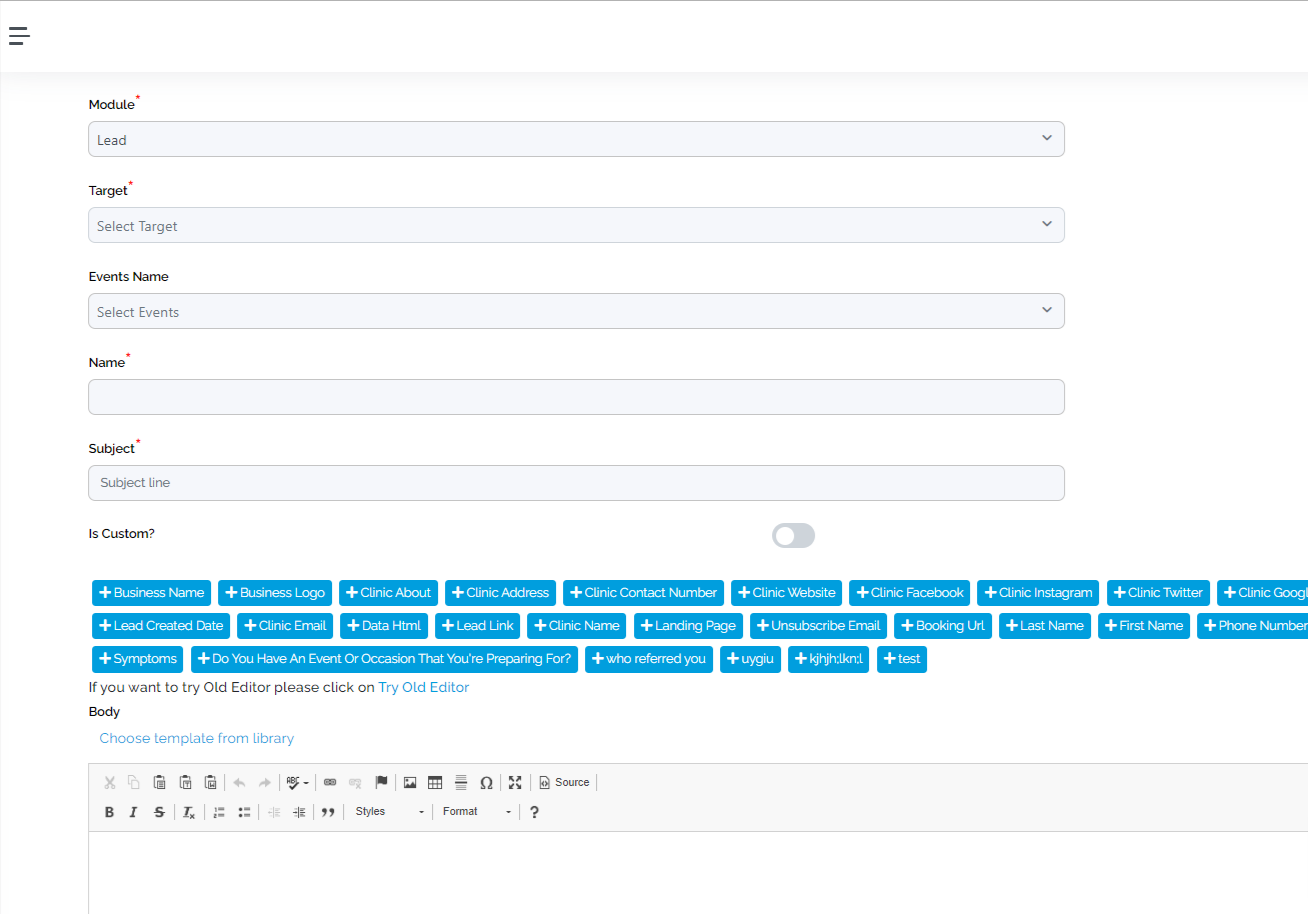Click Paste from Word icon
Screen dimensions: 1308x914
click(210, 782)
